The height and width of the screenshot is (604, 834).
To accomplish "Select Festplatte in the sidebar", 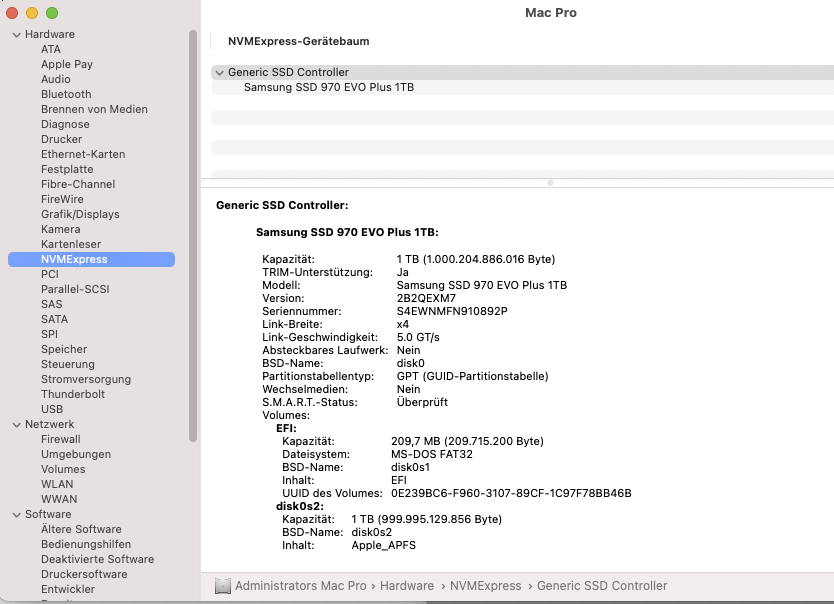I will click(67, 169).
